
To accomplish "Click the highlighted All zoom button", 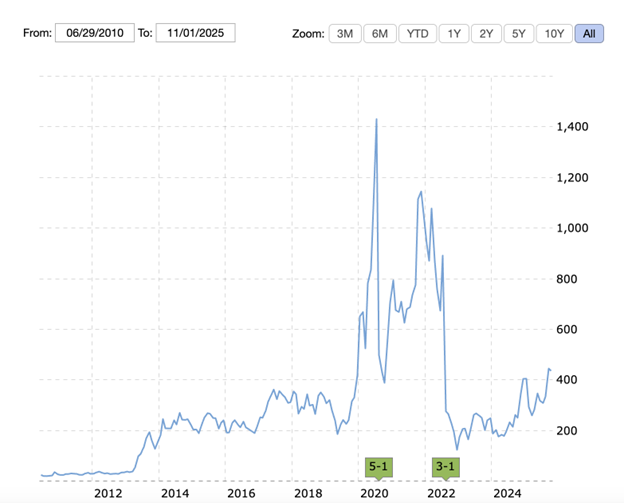I will click(x=589, y=33).
